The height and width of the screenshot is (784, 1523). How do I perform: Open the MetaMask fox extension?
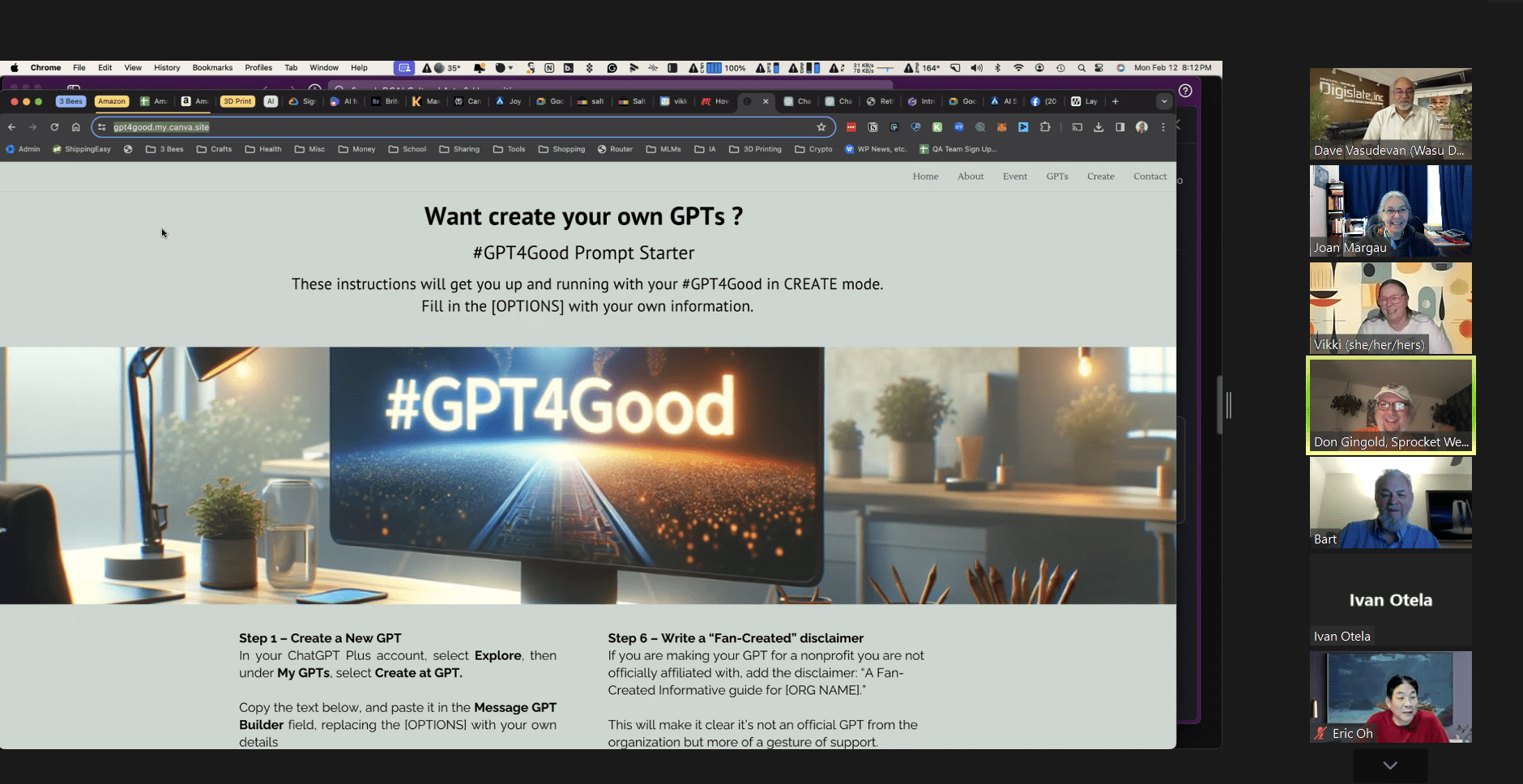(1002, 127)
